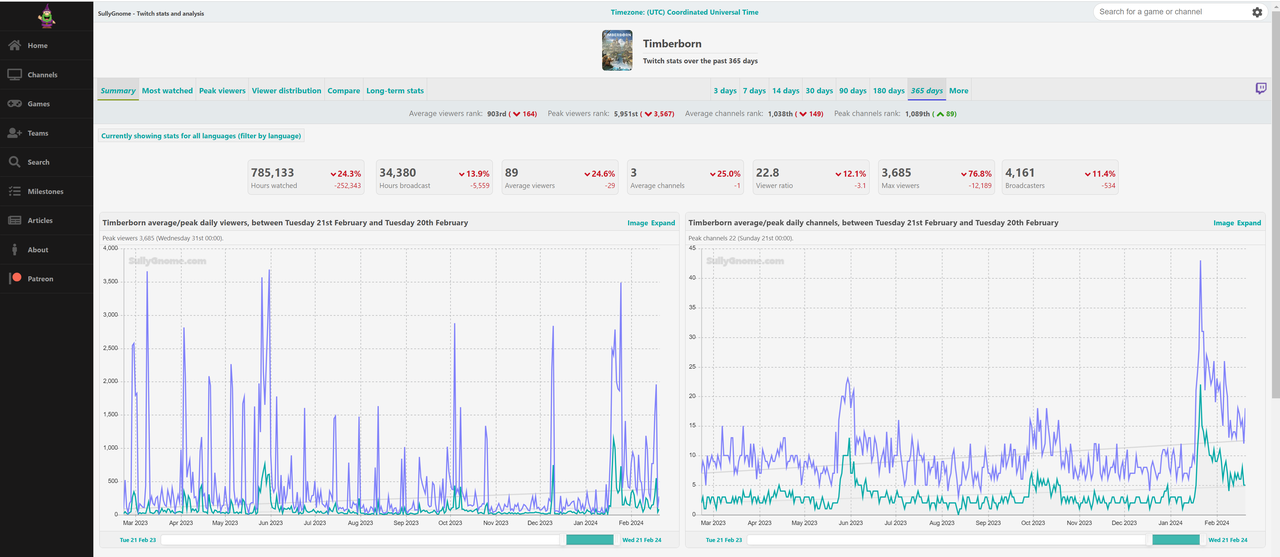Click the Twitch logo icon at right
The image size is (1280, 557).
[x=1261, y=89]
